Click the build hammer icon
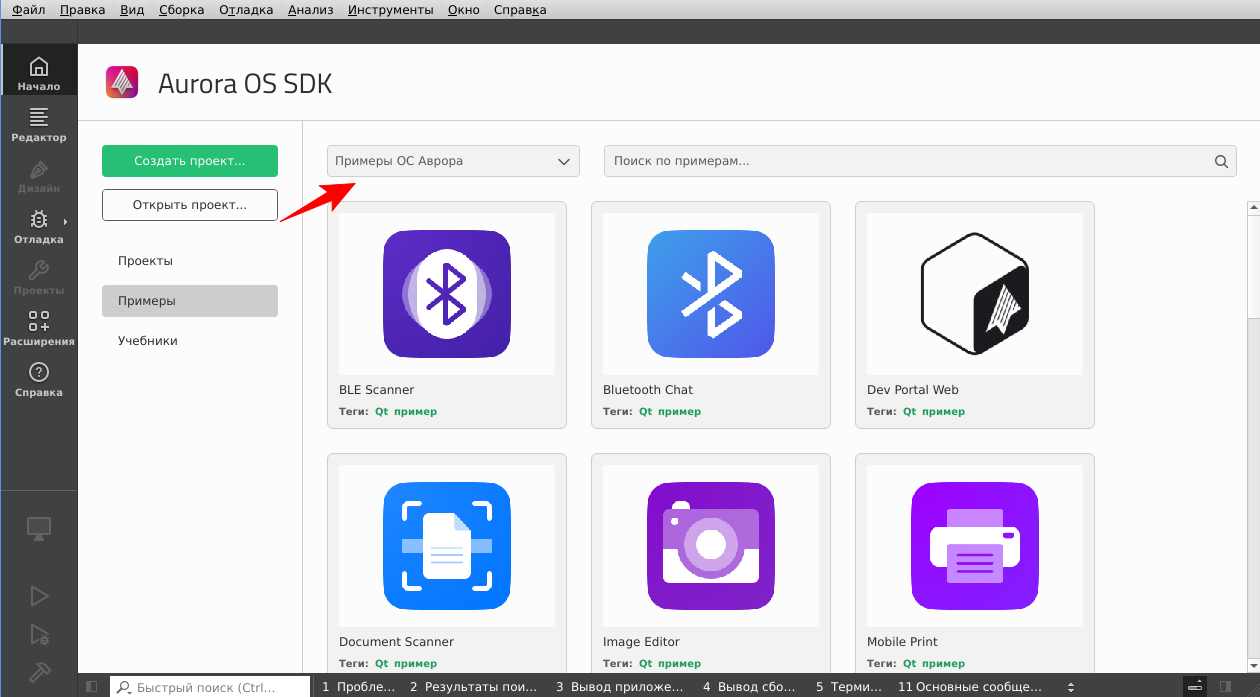 pyautogui.click(x=39, y=671)
